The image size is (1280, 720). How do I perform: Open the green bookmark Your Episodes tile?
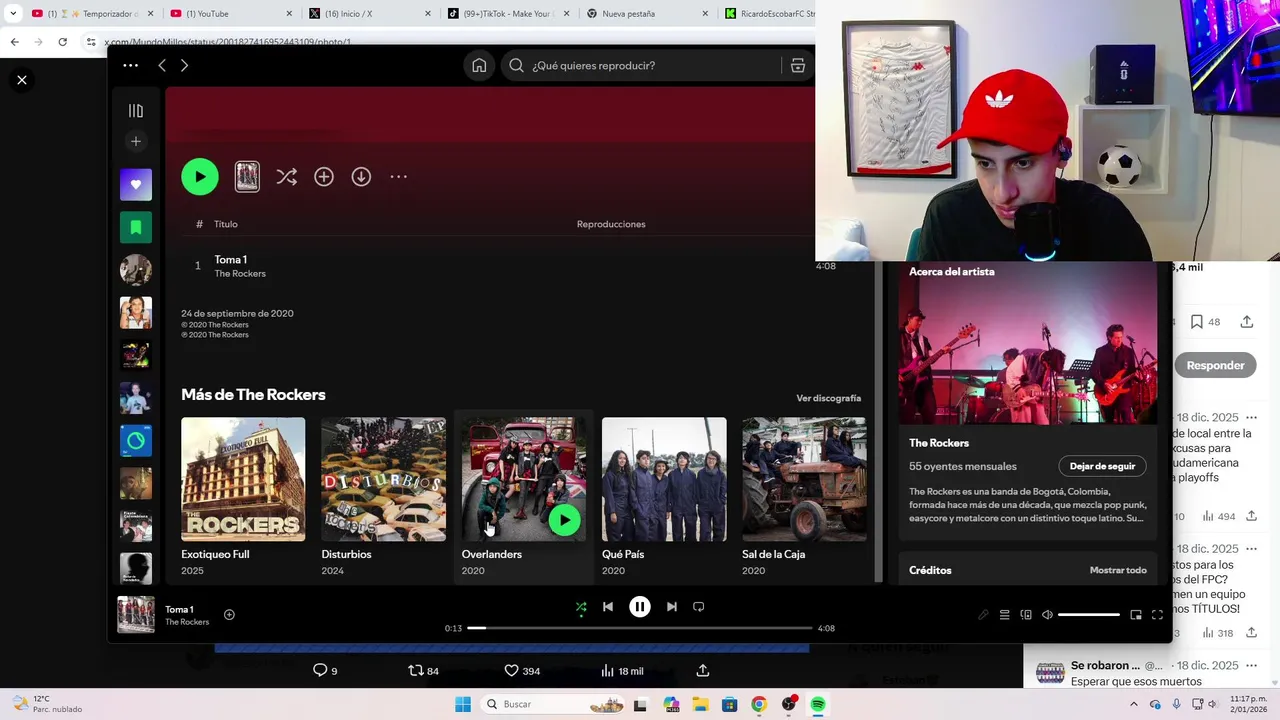pyautogui.click(x=136, y=227)
